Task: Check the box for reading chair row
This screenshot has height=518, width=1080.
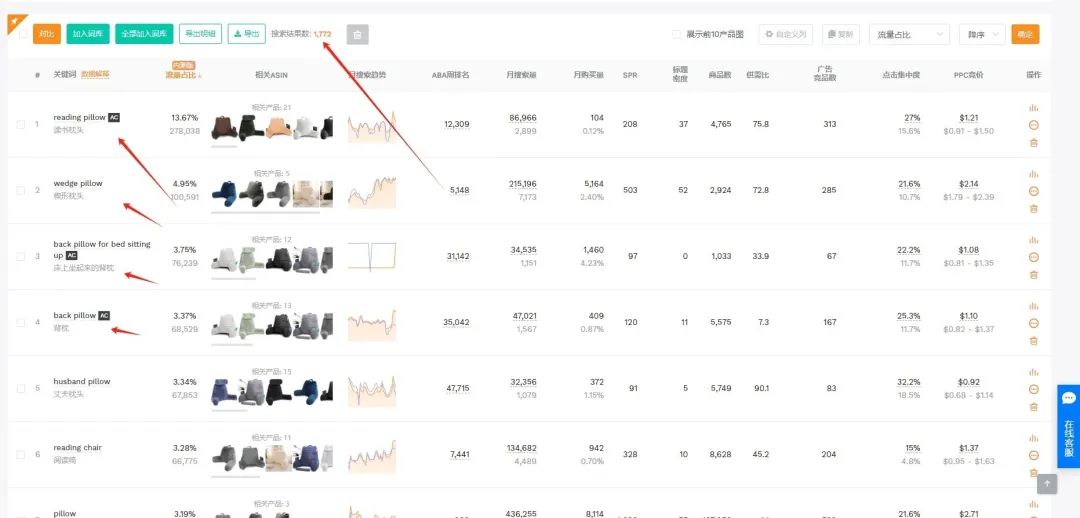Action: coord(21,455)
